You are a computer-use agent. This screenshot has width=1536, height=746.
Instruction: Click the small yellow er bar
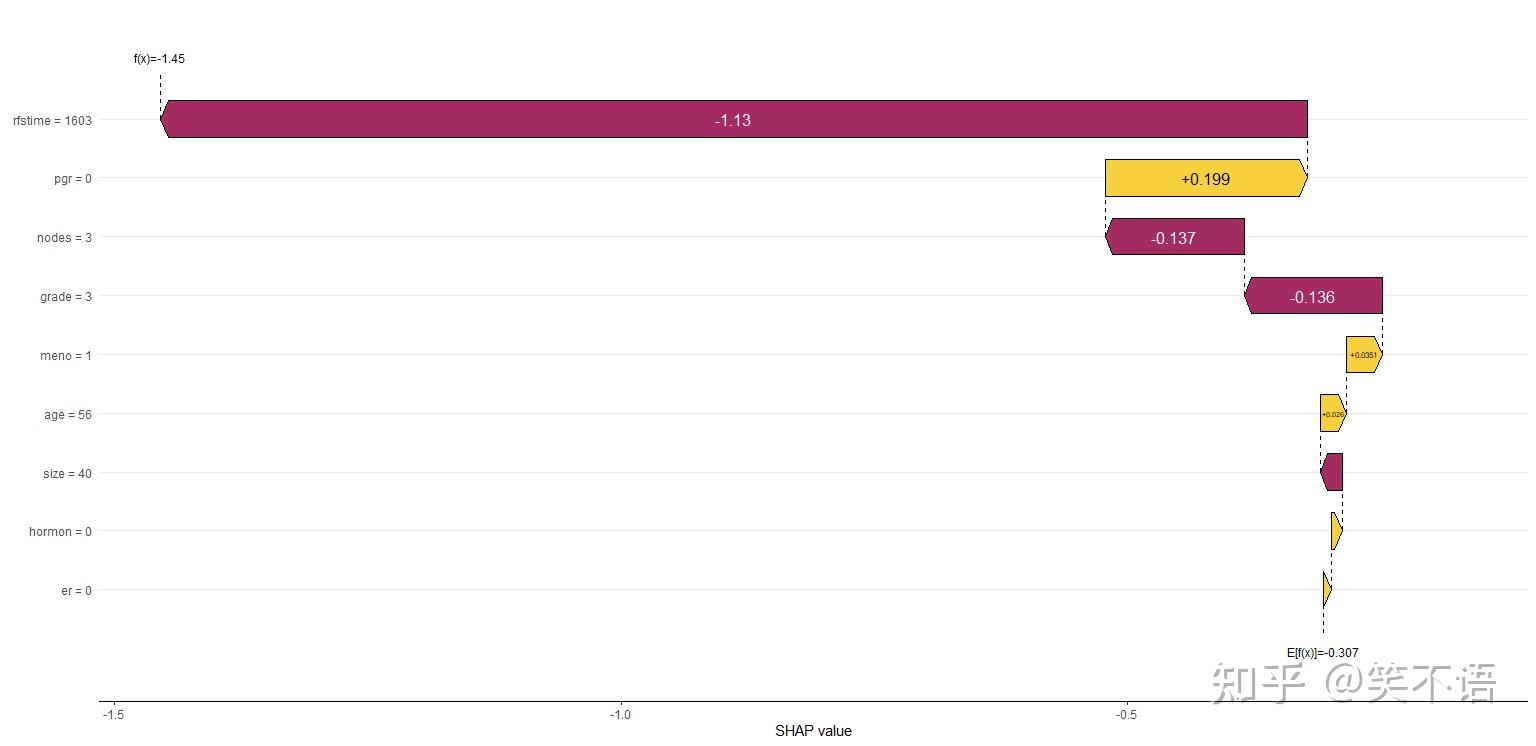1326,590
